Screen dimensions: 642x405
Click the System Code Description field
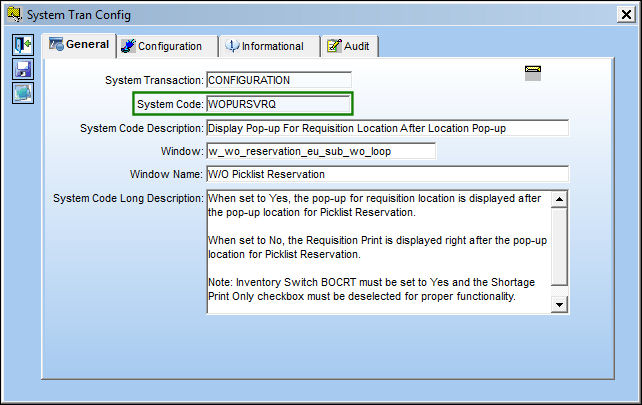pos(387,128)
